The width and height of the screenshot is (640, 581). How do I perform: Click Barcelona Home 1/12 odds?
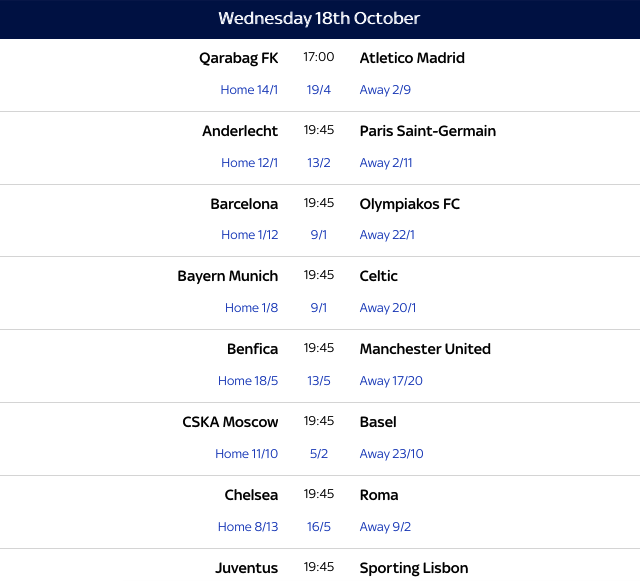coord(249,235)
